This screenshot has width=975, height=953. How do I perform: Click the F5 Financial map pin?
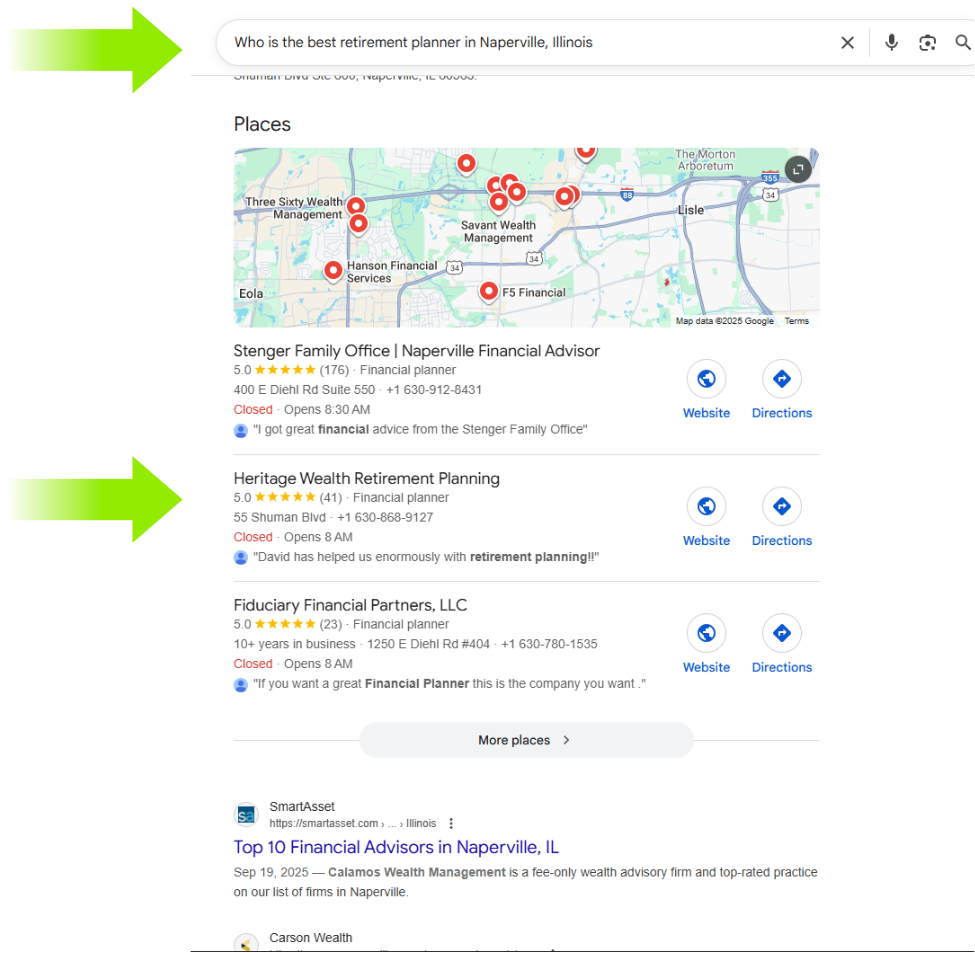pos(489,292)
